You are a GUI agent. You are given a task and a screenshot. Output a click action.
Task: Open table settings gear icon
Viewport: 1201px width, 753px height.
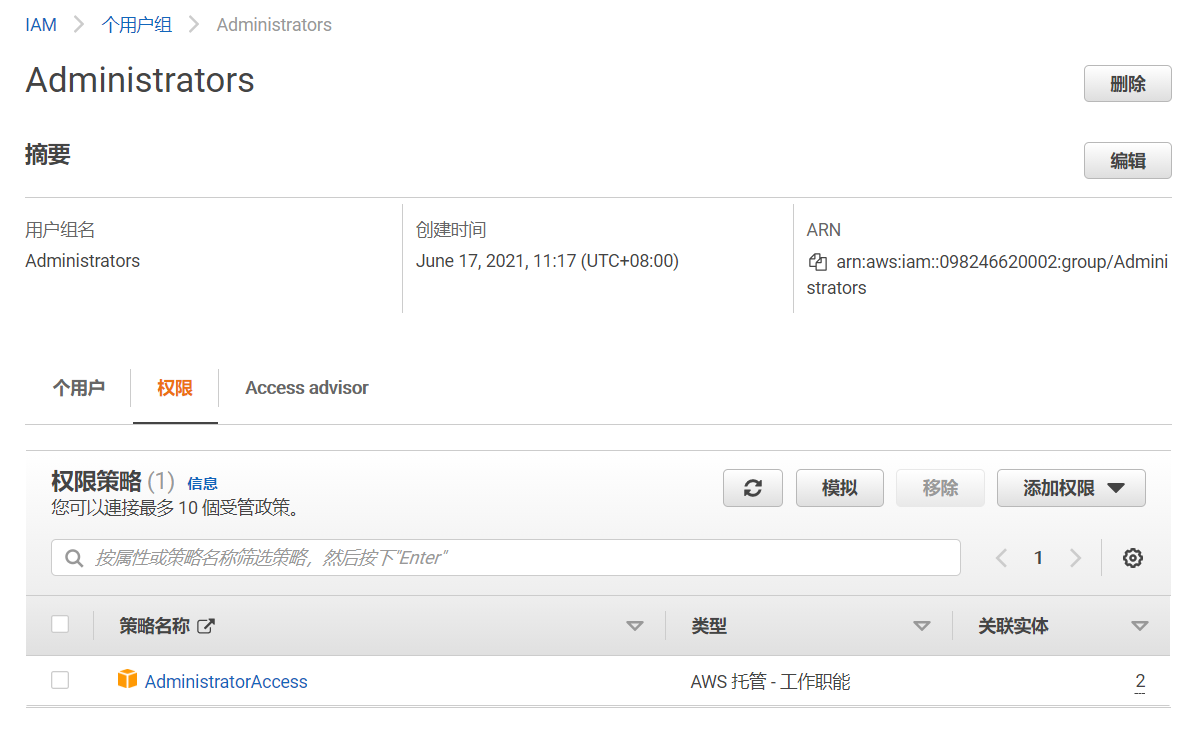coord(1132,558)
